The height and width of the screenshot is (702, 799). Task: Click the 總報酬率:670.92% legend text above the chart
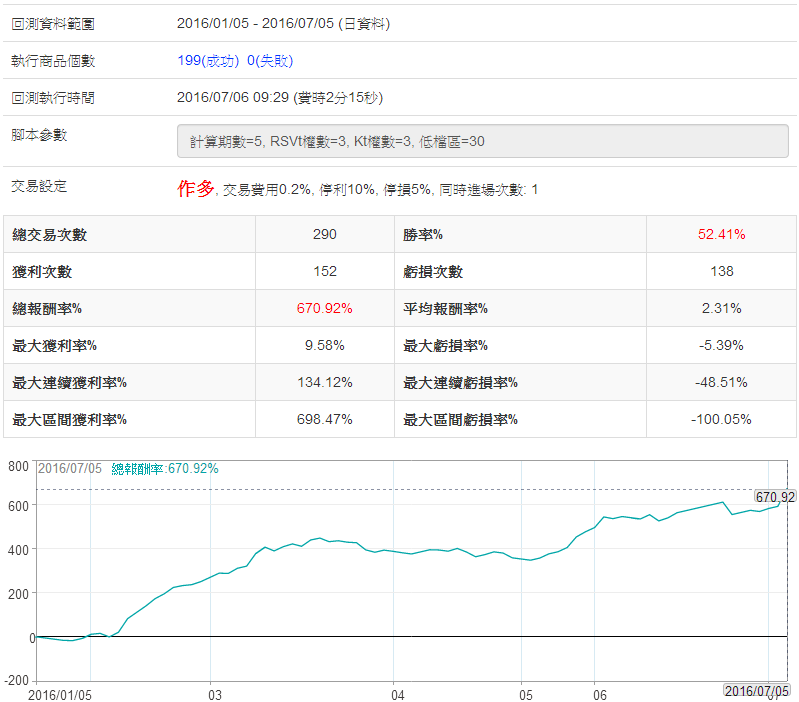[165, 468]
